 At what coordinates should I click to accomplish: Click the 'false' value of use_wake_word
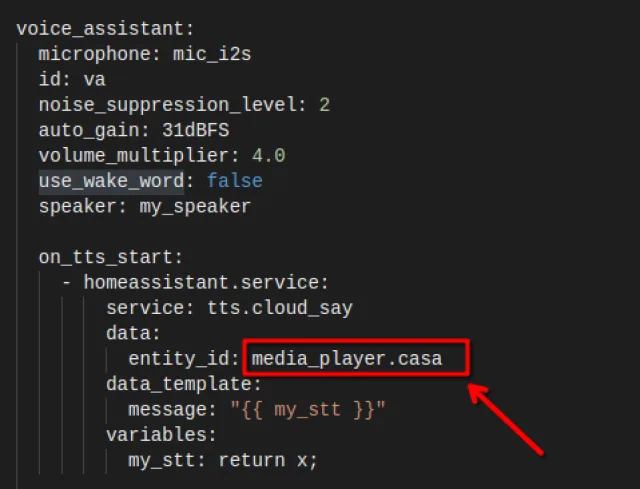click(234, 181)
